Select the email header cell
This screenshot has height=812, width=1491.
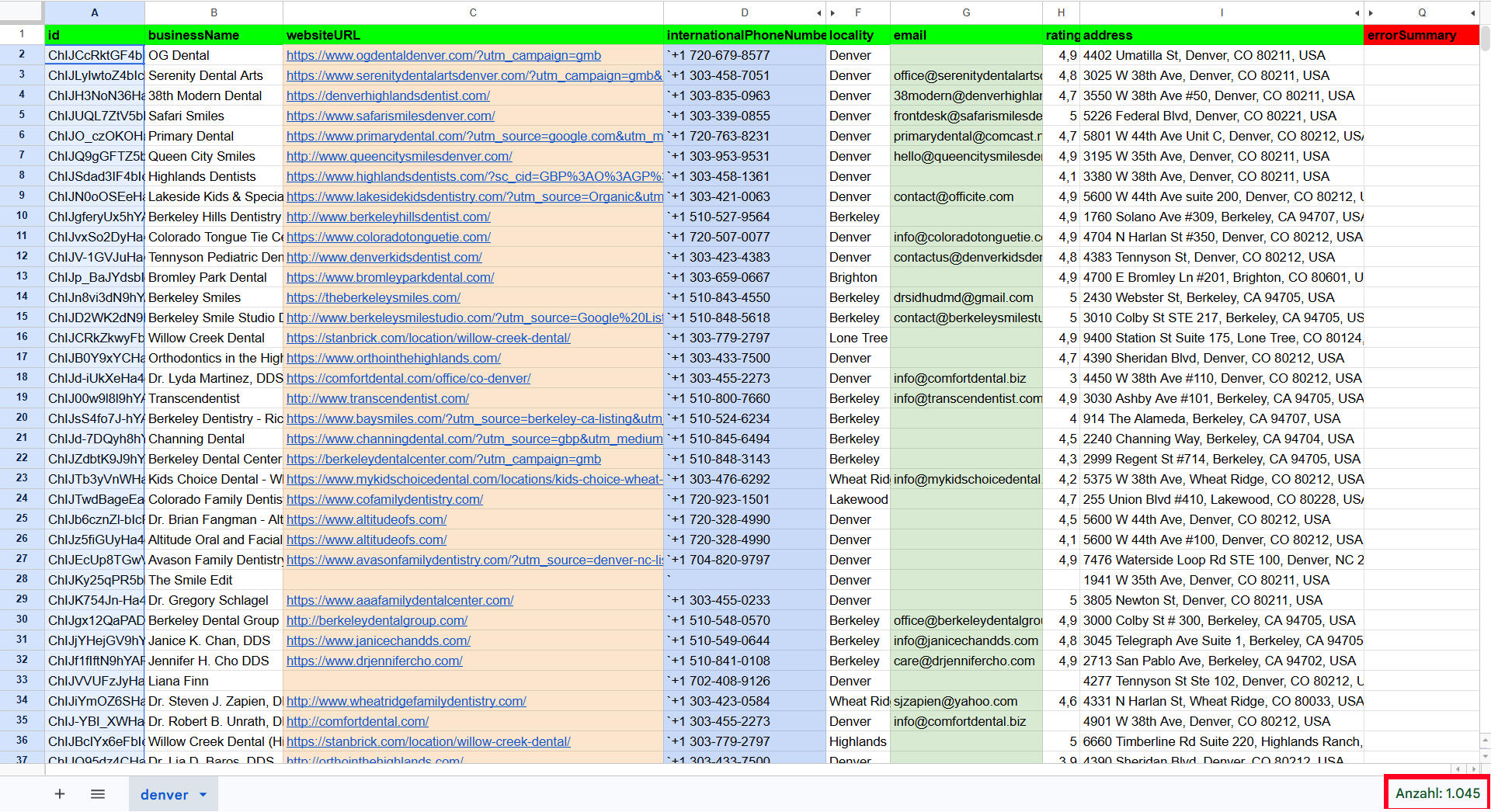click(x=966, y=35)
